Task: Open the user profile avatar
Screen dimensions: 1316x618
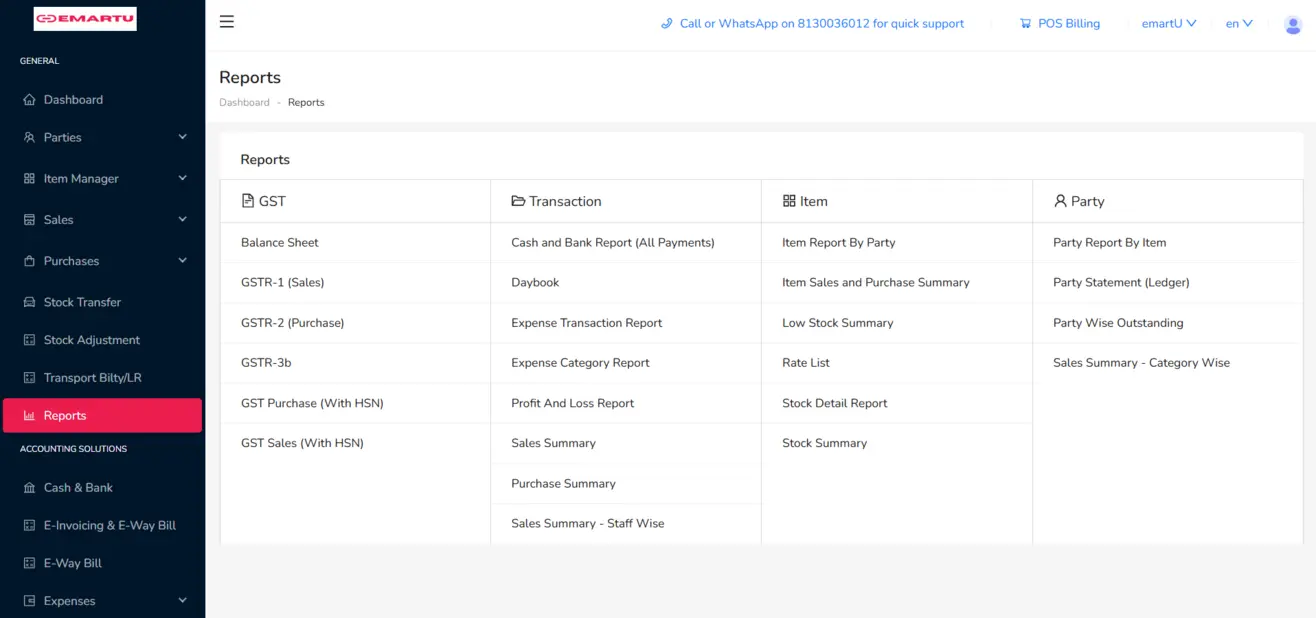Action: pos(1292,24)
